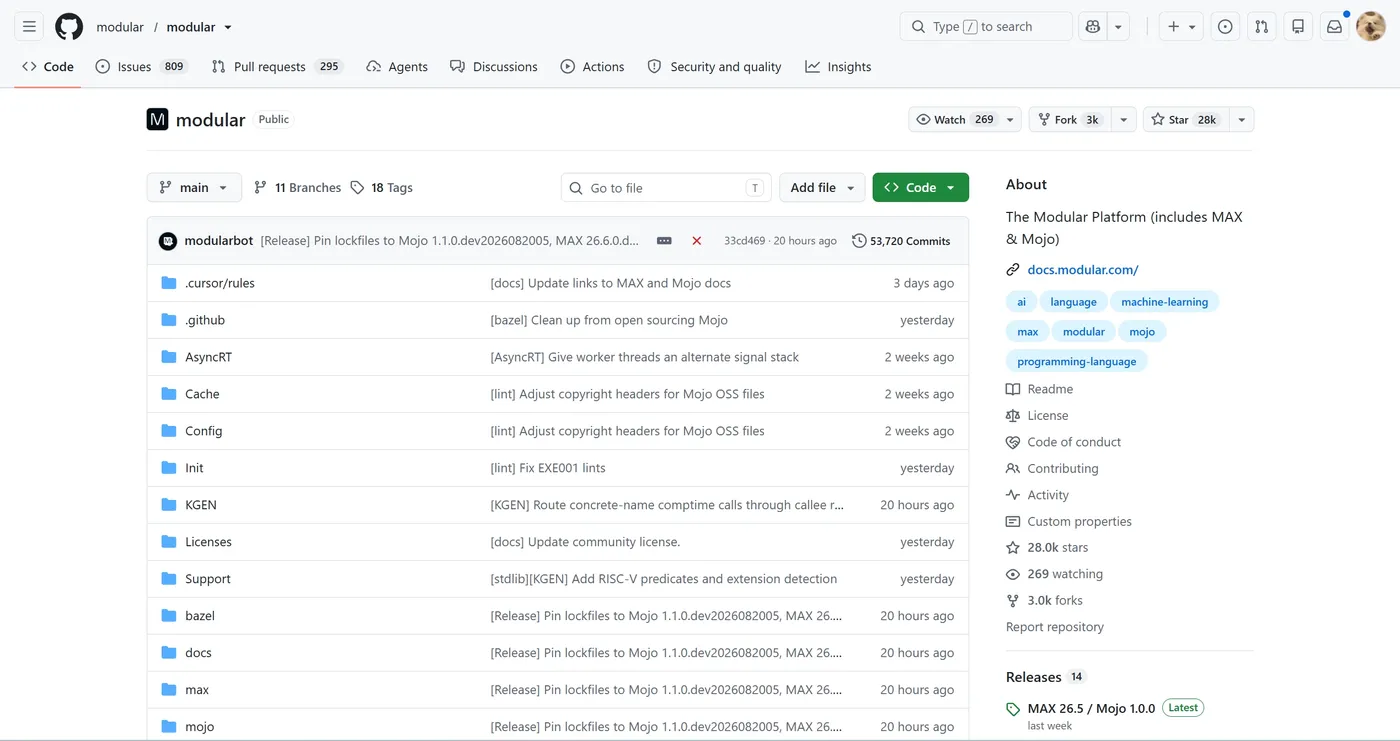The width and height of the screenshot is (1400, 741).
Task: View 18 Tags
Action: pyautogui.click(x=381, y=187)
